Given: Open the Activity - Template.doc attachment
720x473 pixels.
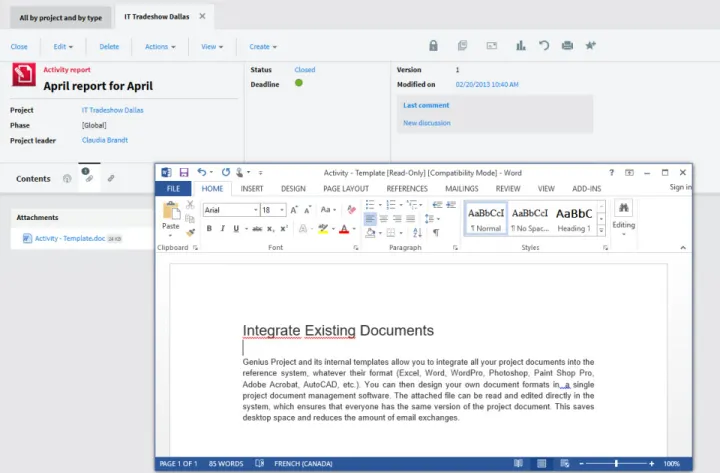Looking at the screenshot, I should click(70, 238).
